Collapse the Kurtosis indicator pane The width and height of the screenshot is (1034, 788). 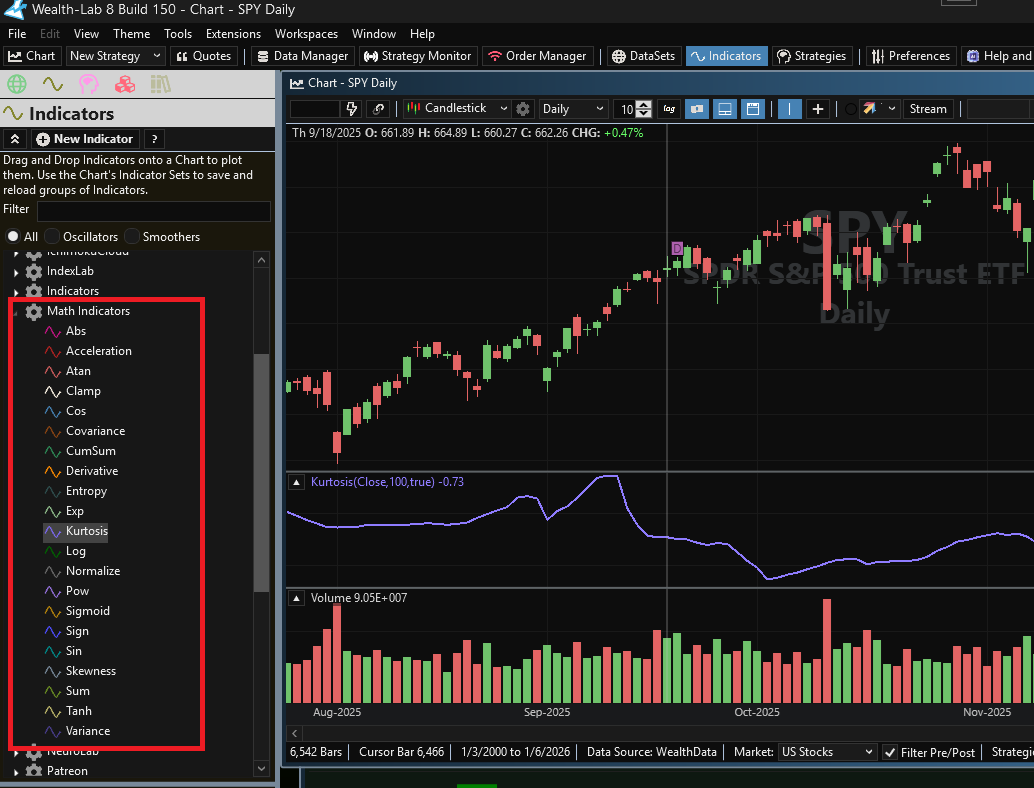point(297,482)
